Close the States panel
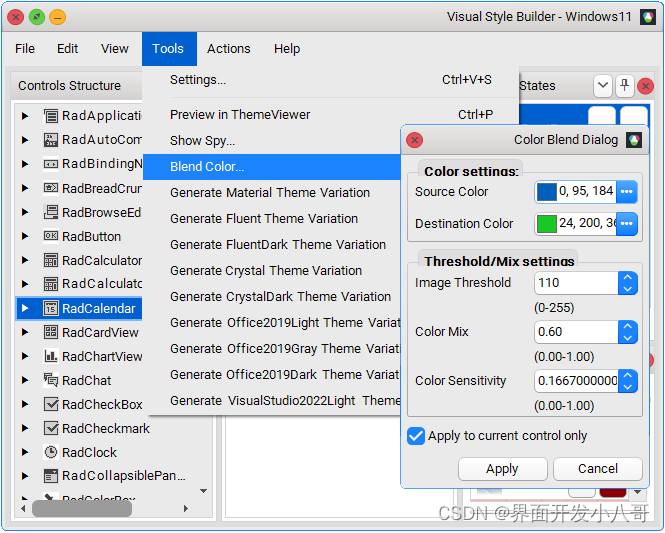 (x=645, y=86)
